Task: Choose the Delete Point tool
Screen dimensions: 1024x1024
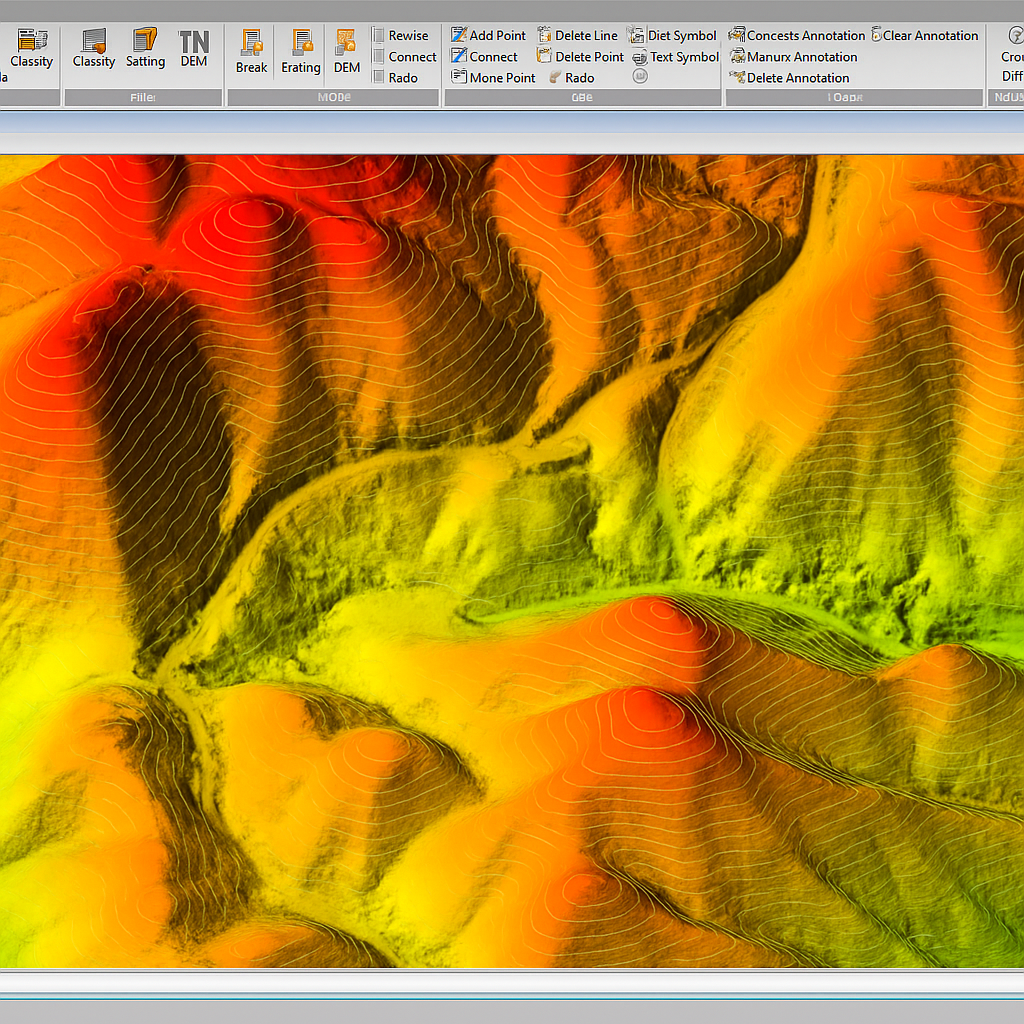Action: pyautogui.click(x=580, y=57)
